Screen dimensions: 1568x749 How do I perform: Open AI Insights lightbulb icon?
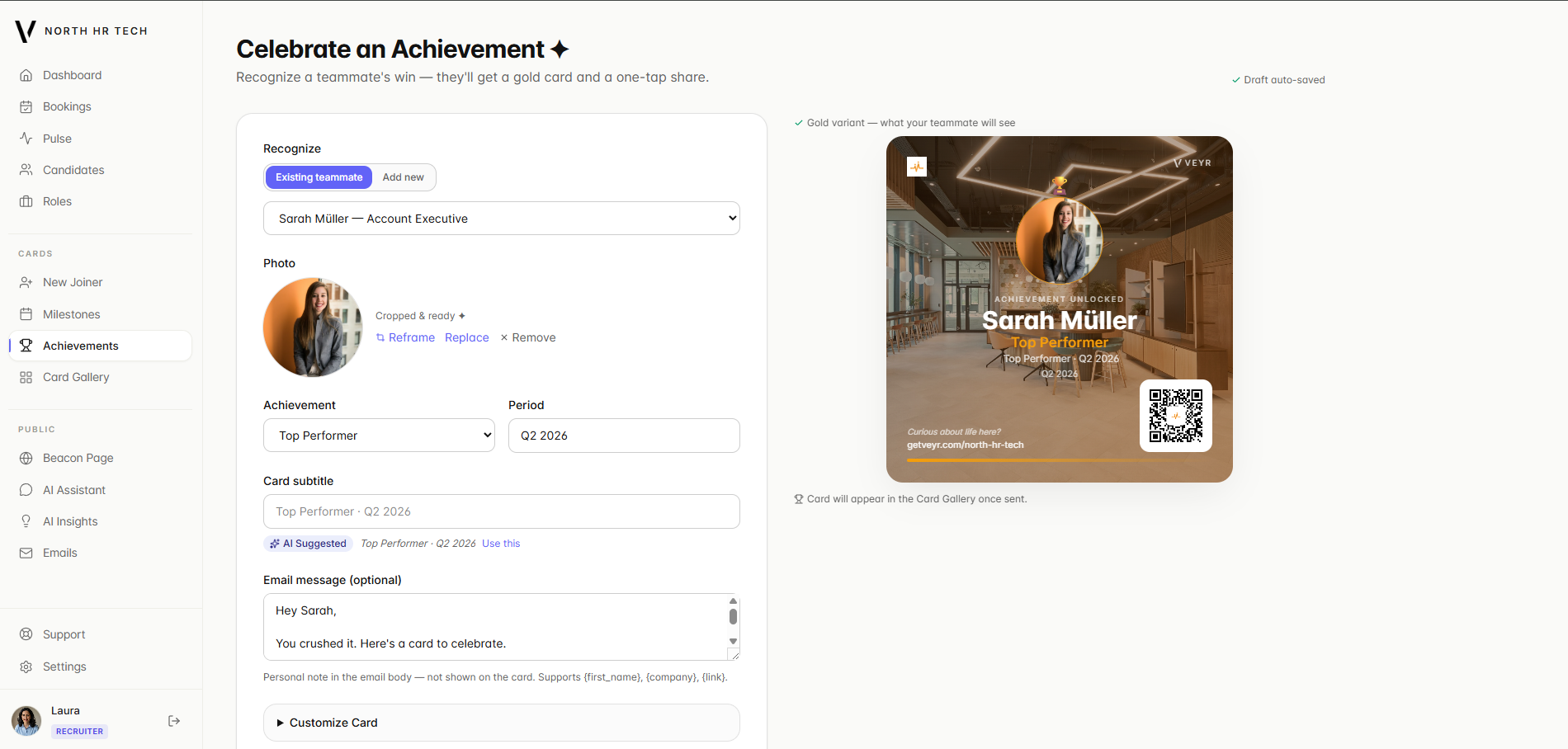click(x=26, y=521)
